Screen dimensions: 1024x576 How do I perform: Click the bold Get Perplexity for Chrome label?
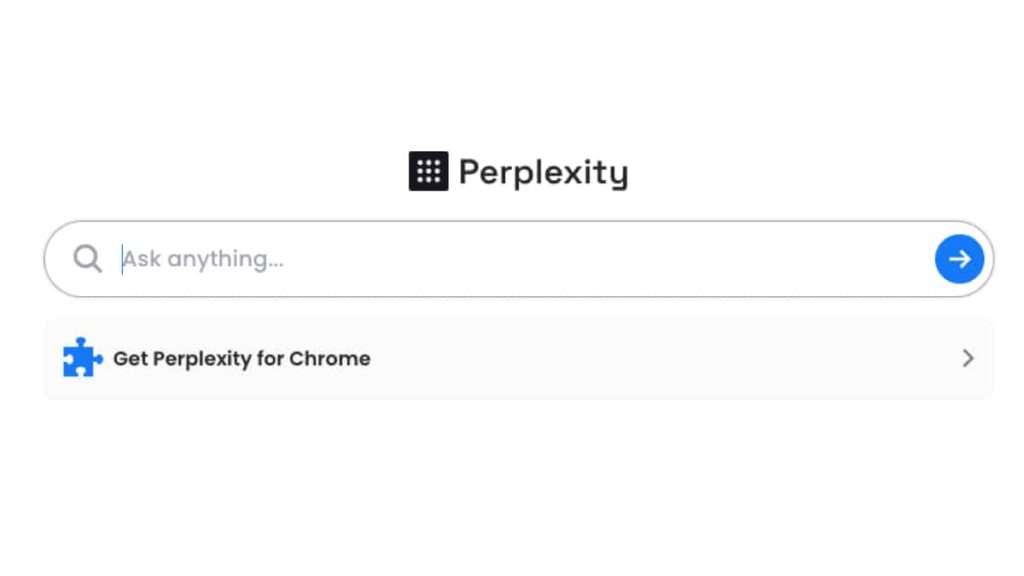[242, 359]
